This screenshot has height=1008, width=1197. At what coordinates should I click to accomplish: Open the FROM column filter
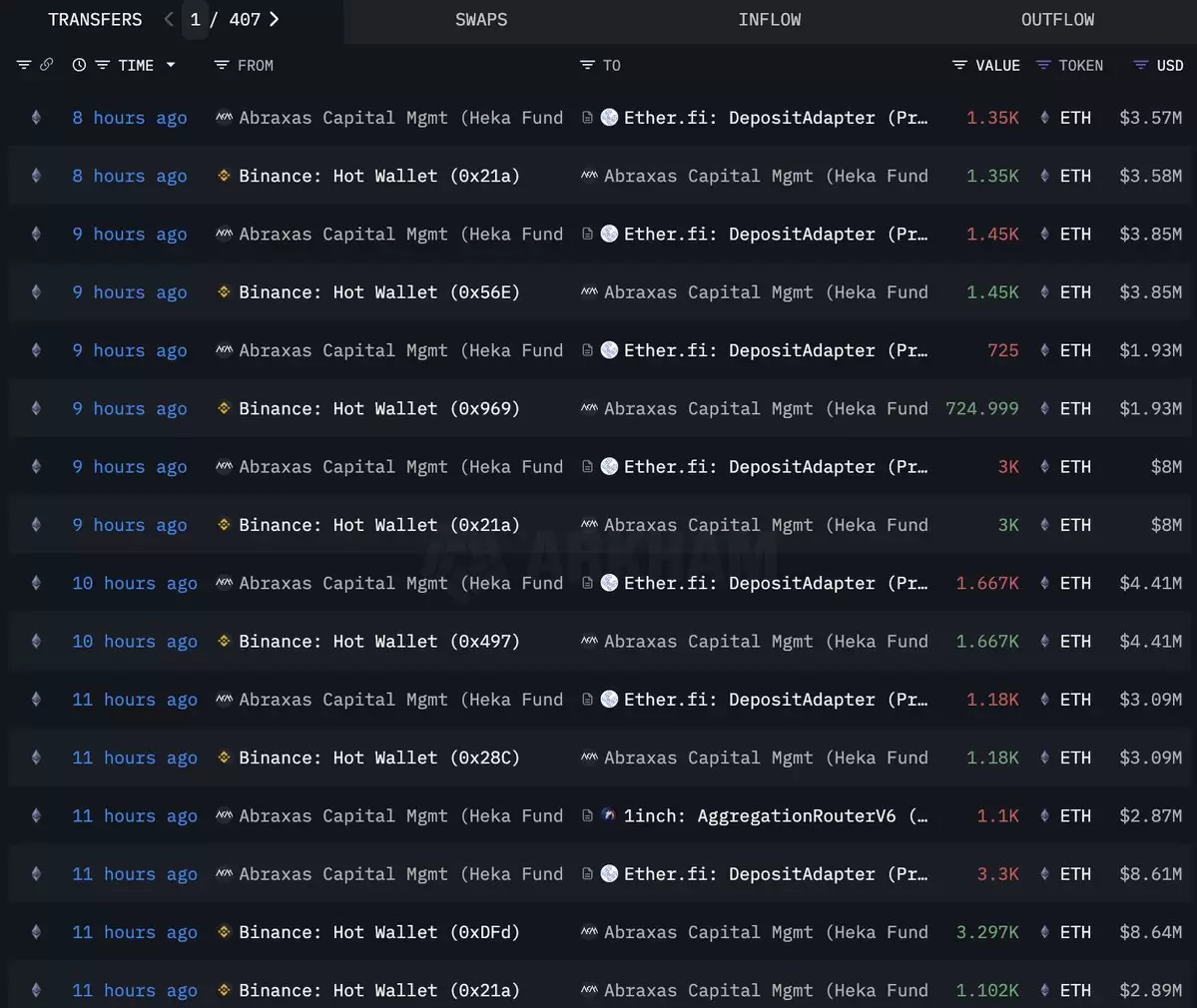[222, 65]
